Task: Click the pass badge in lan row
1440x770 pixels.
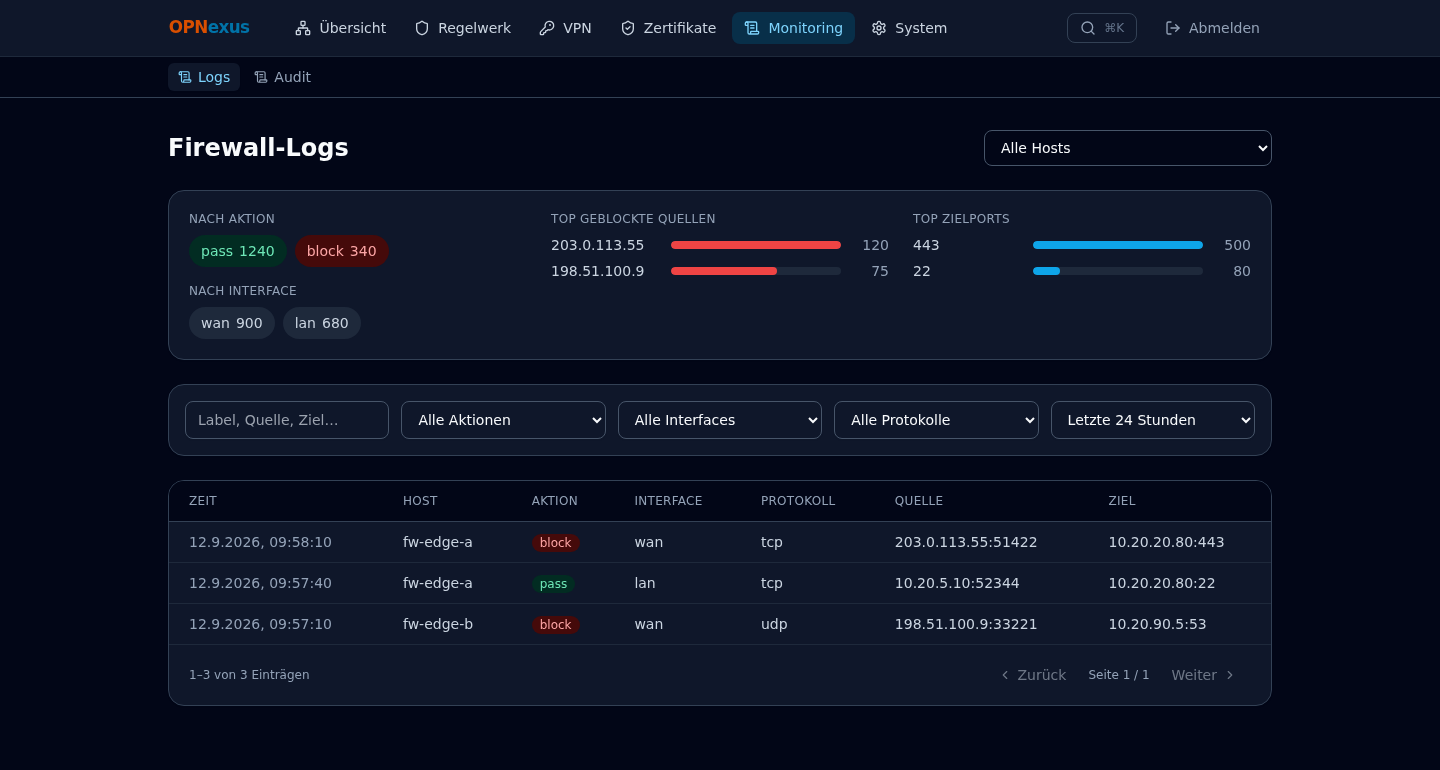Action: pyautogui.click(x=553, y=584)
